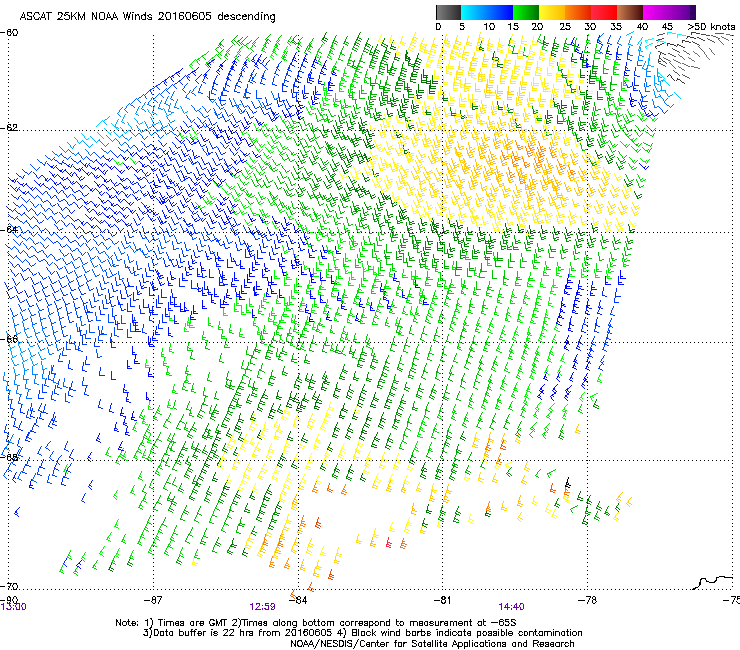Click the '-75' longitude axis label

pos(731,600)
